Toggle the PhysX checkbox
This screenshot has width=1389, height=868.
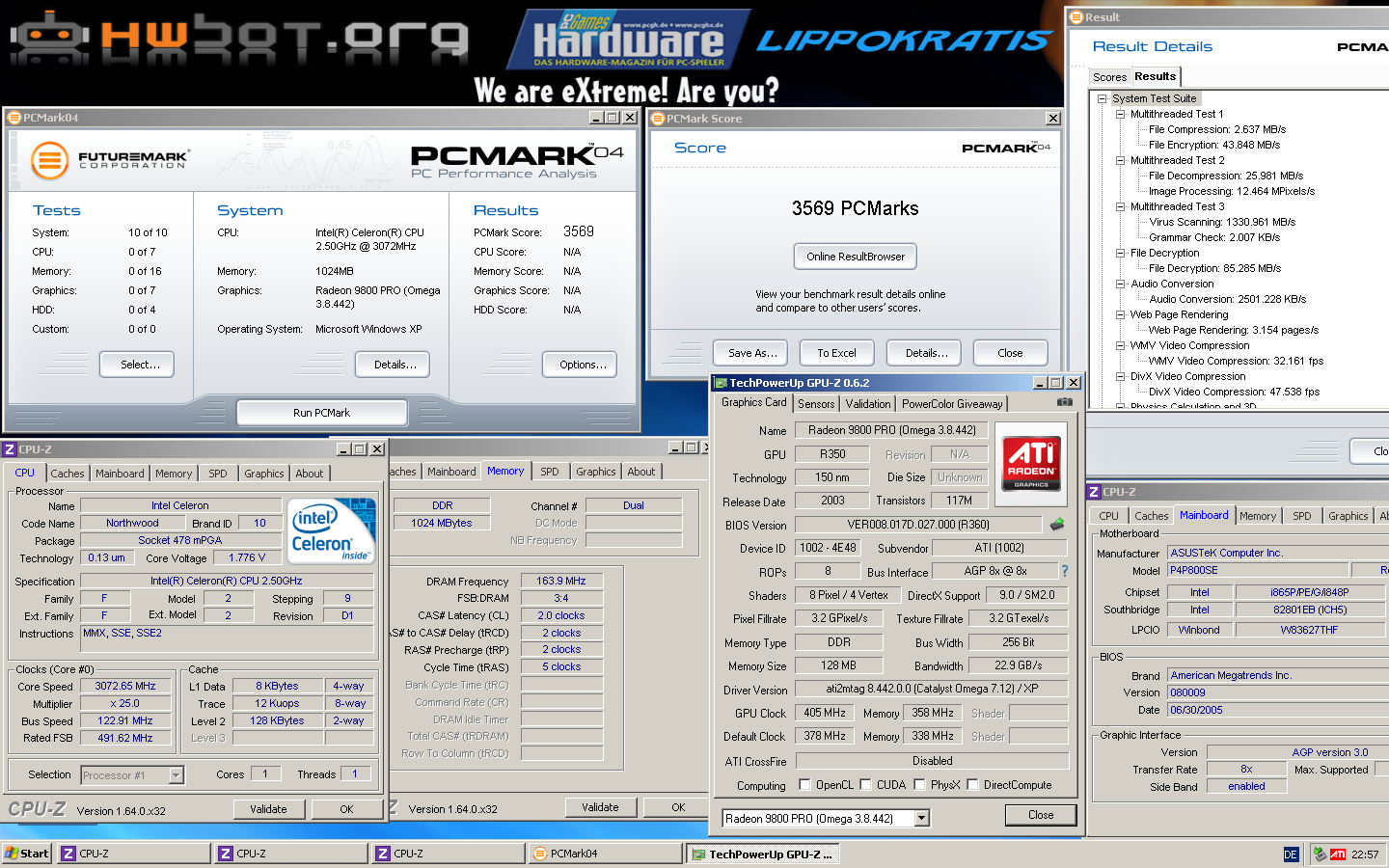919,785
